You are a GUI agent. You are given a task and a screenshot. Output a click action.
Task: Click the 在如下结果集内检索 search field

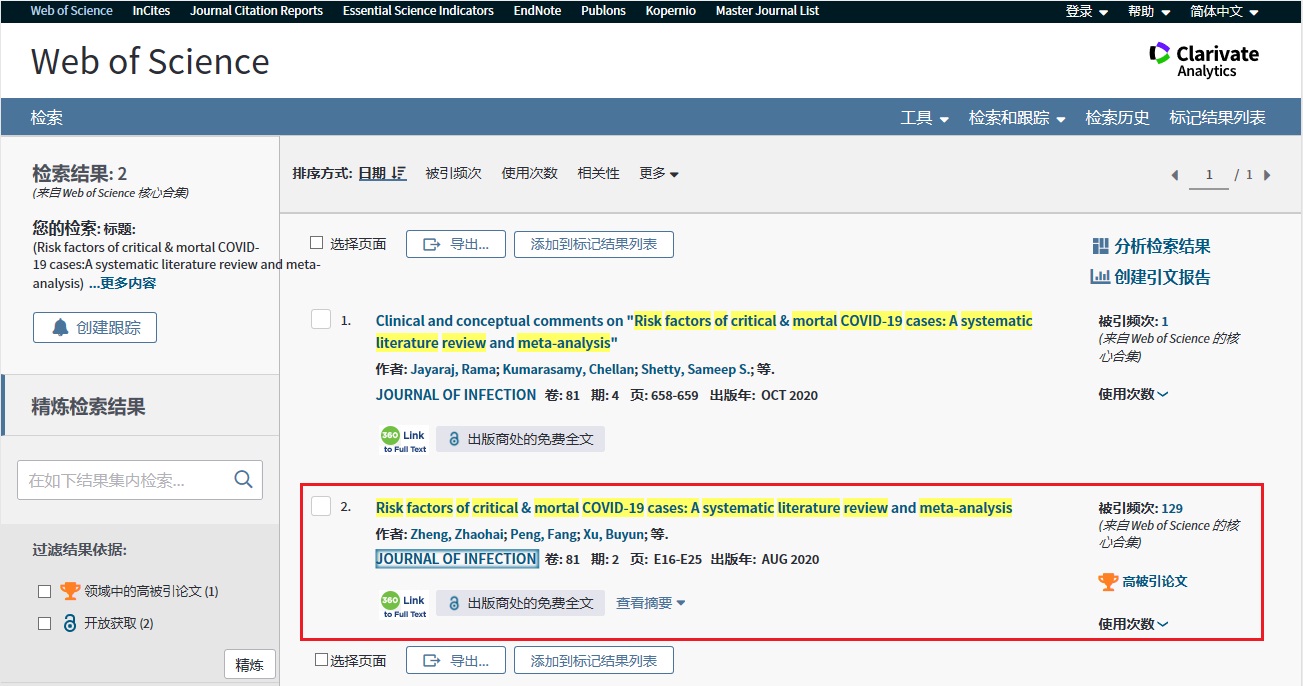140,480
